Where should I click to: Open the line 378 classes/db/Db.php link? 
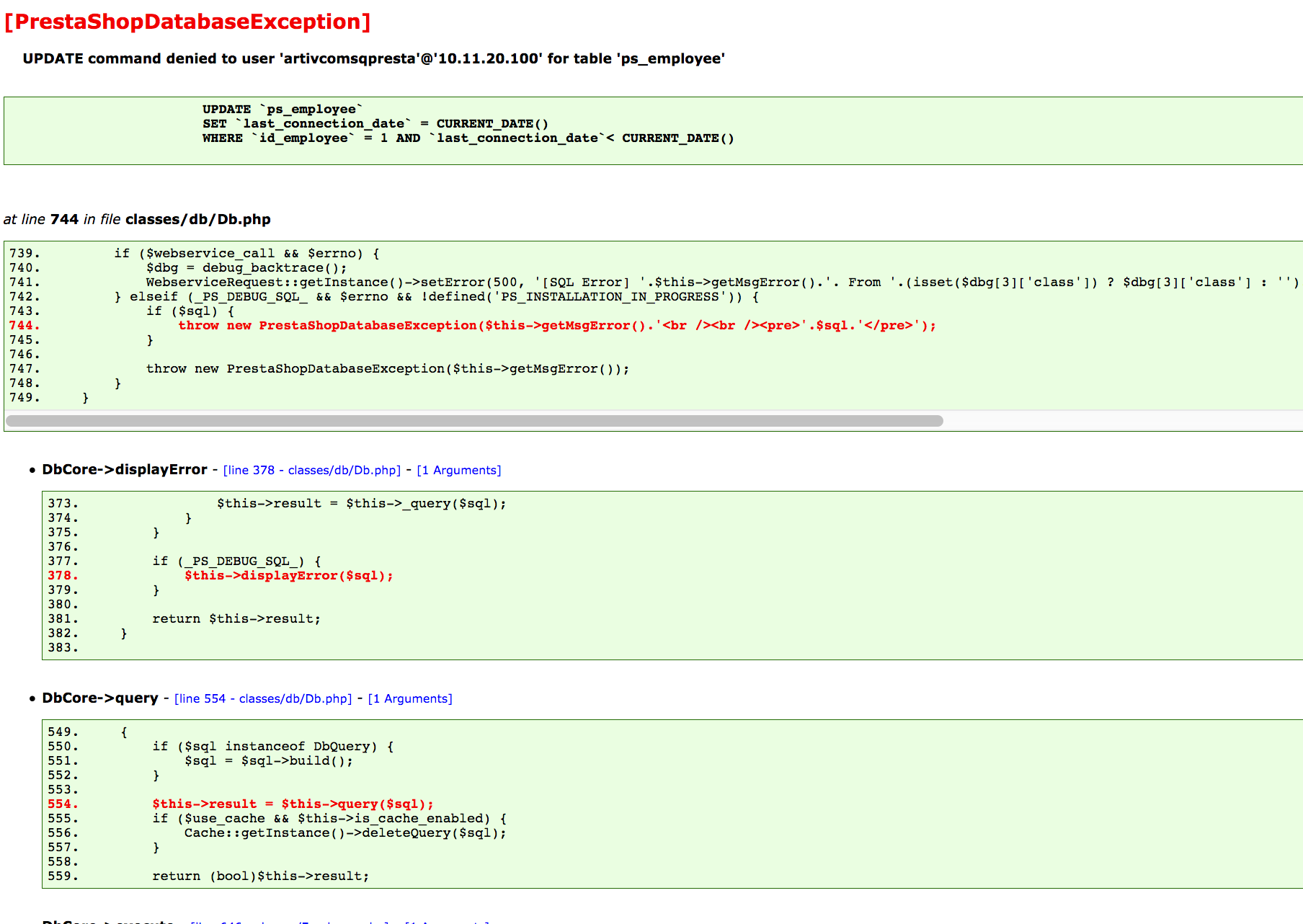311,470
